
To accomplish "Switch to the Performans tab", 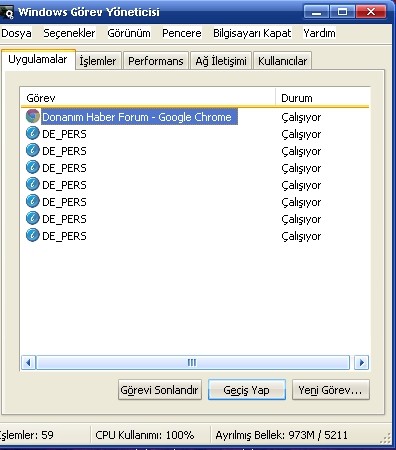I will (x=156, y=61).
